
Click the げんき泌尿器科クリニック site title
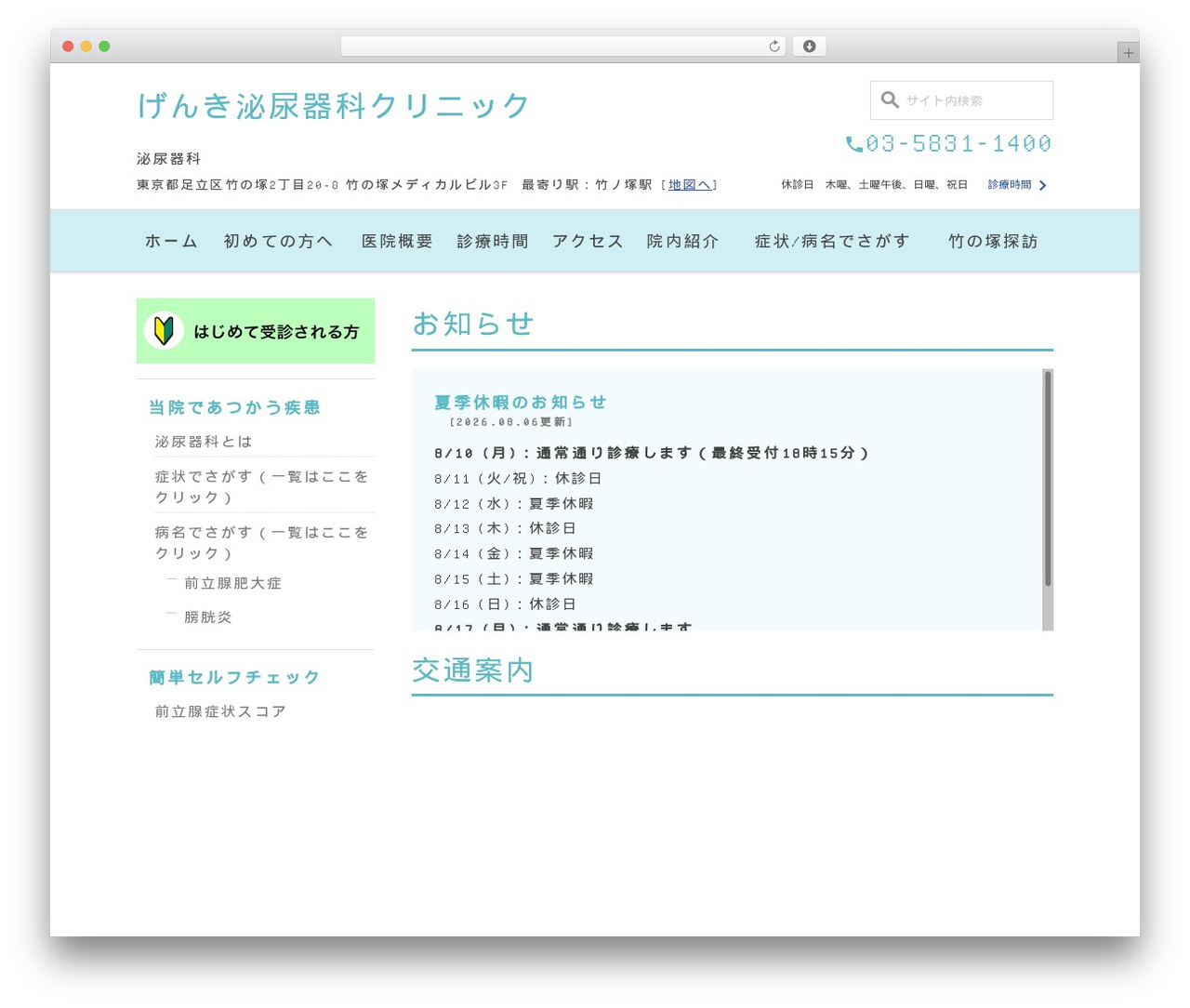pos(334,106)
